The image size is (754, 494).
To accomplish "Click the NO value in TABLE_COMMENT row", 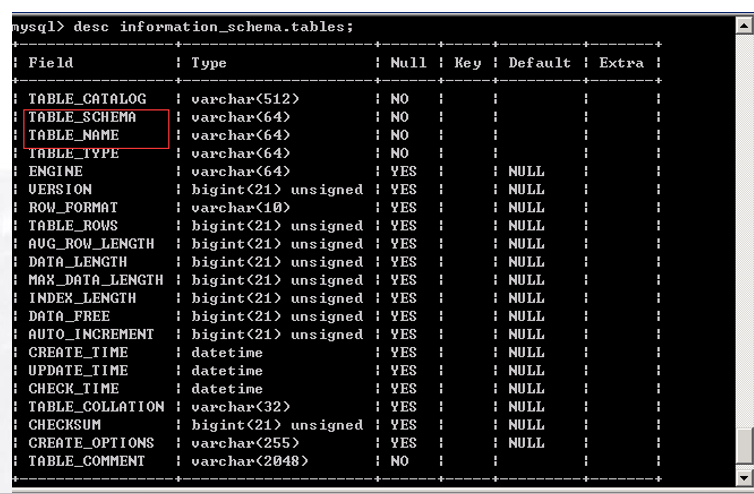I will click(400, 461).
